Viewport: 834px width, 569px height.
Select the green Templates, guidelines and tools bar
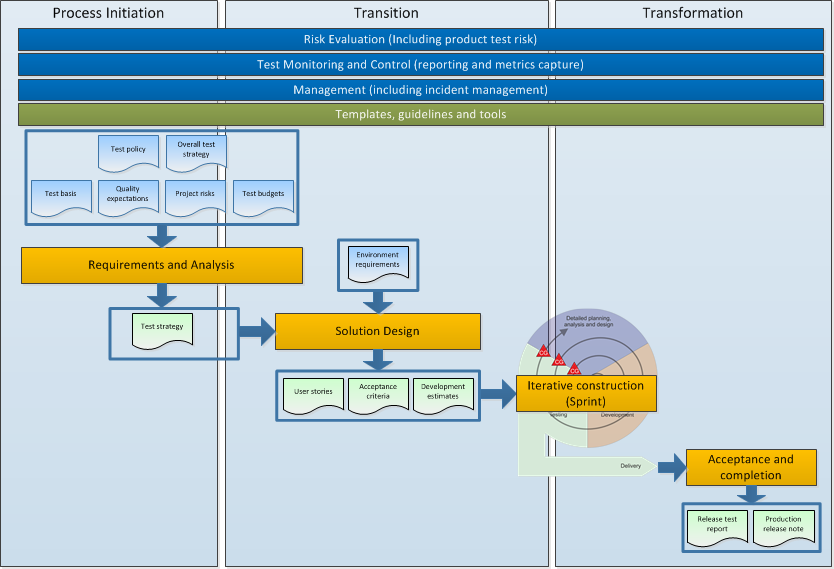(x=421, y=114)
